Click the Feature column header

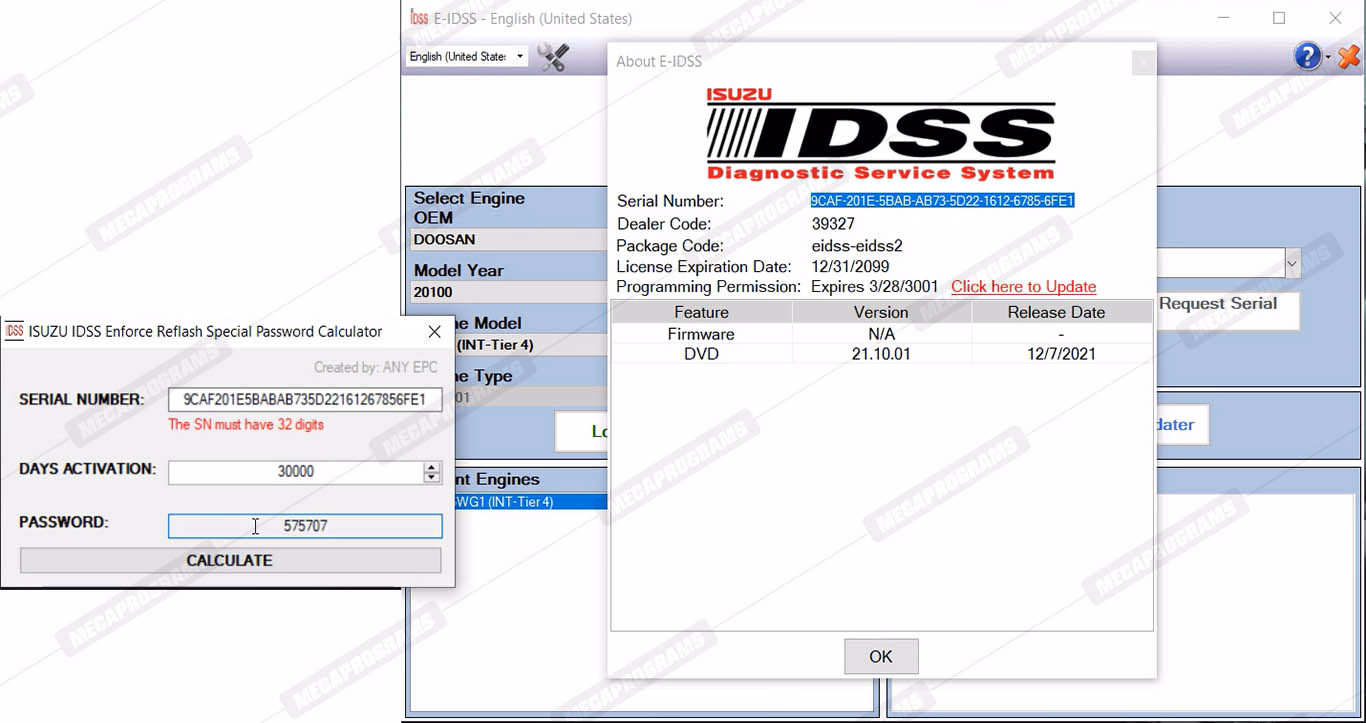click(702, 312)
